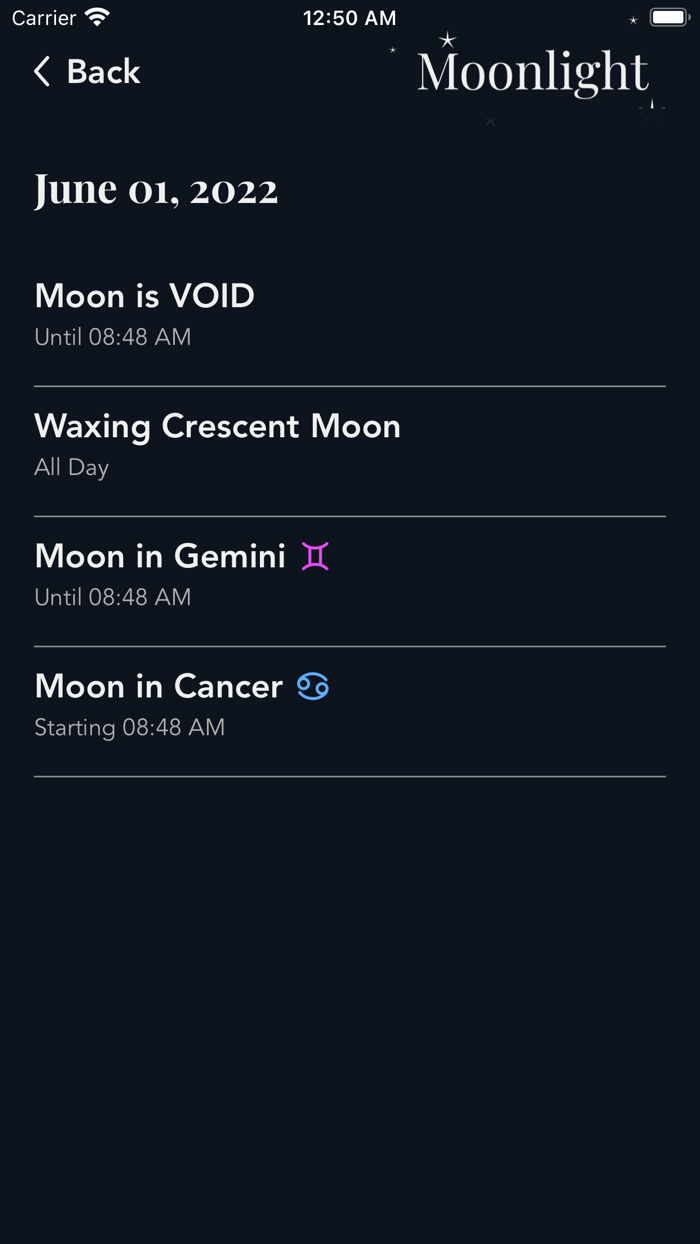Viewport: 700px width, 1244px height.
Task: Tap the Carrier label in status bar
Action: pyautogui.click(x=44, y=18)
